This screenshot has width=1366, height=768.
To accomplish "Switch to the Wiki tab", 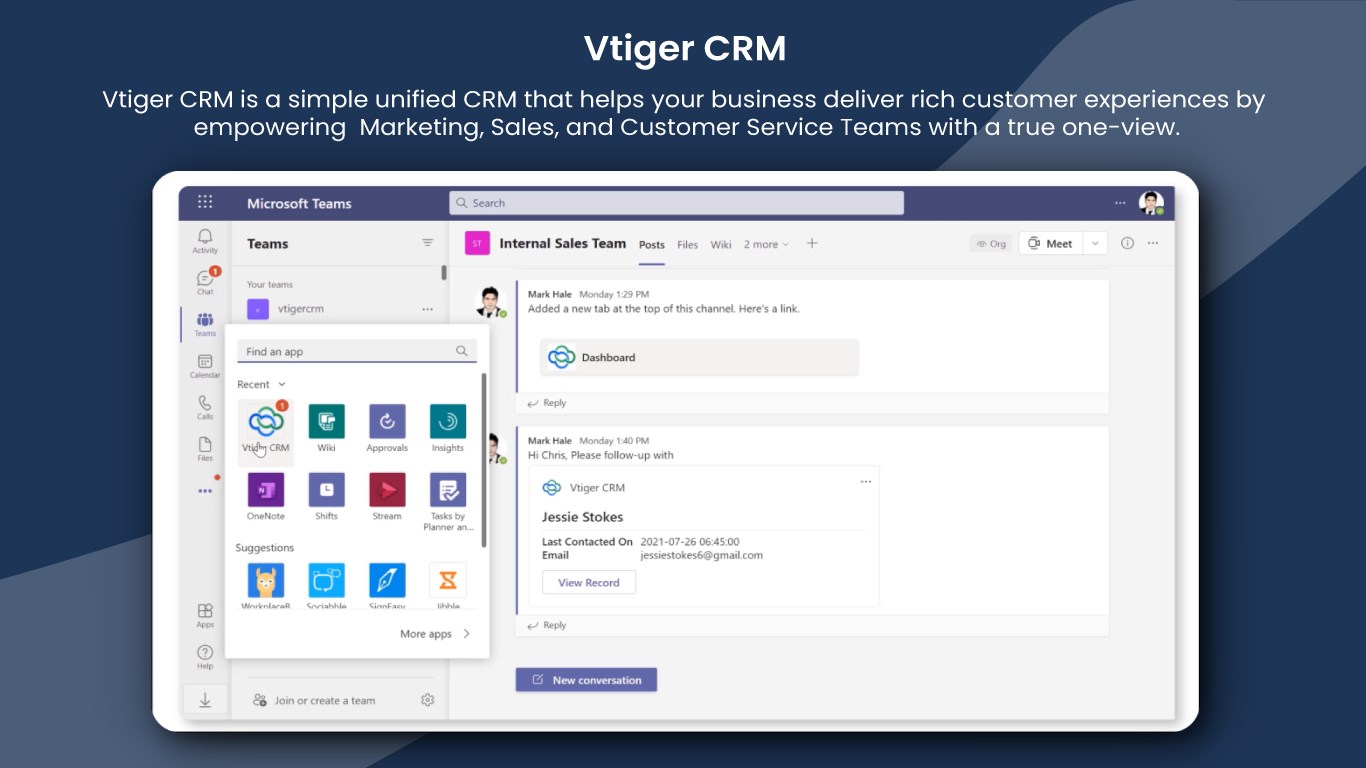I will (x=721, y=244).
